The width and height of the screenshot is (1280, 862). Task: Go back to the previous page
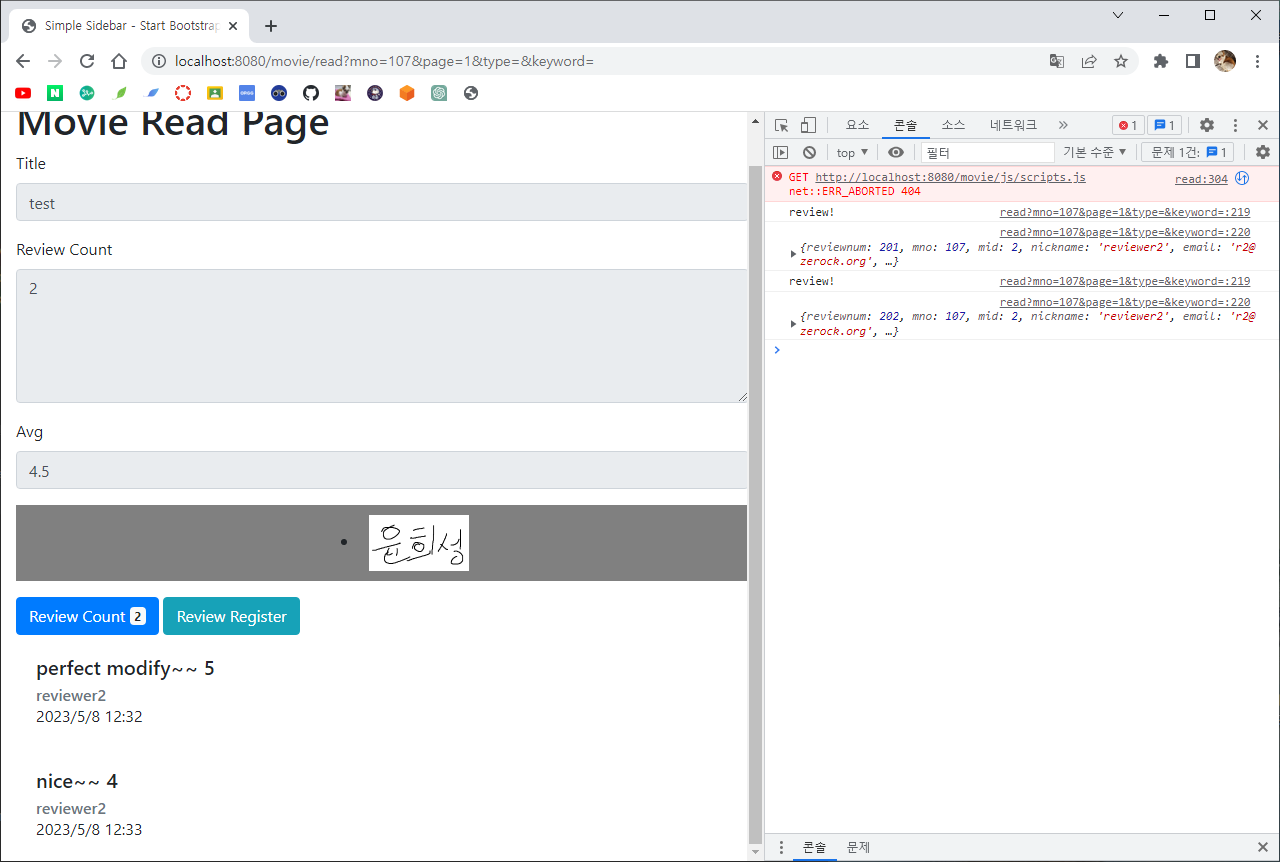[23, 61]
